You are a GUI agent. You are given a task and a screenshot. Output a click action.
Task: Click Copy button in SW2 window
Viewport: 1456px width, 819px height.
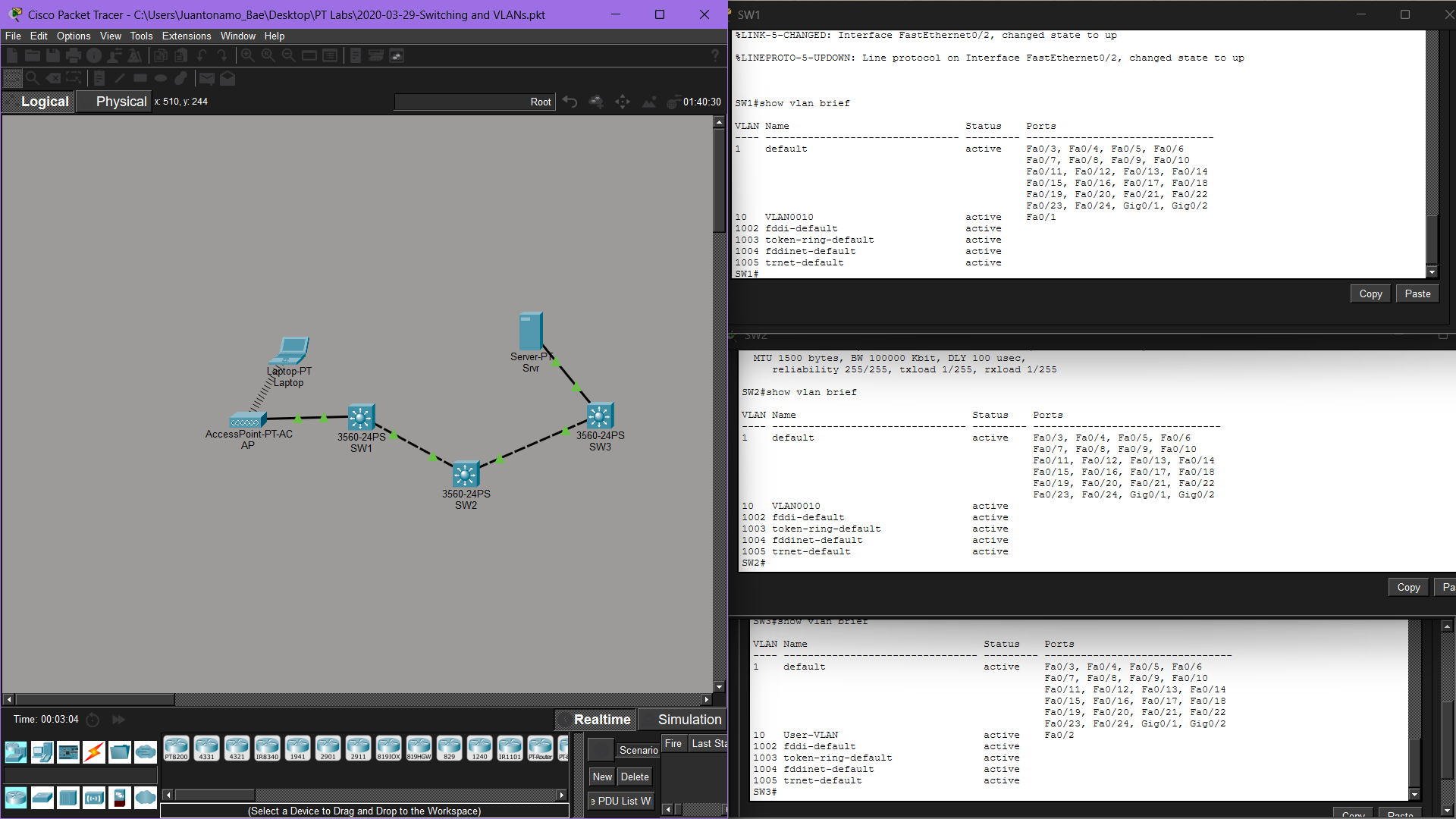click(1408, 587)
